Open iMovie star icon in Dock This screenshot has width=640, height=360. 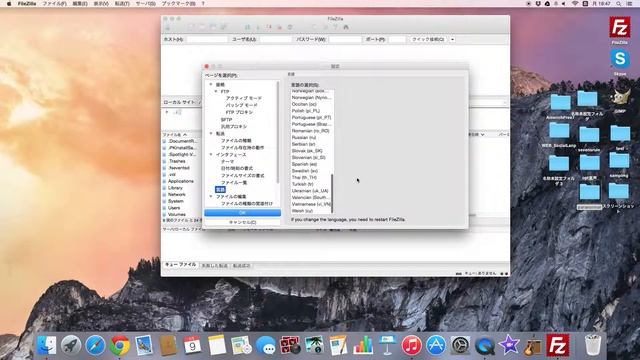[509, 345]
